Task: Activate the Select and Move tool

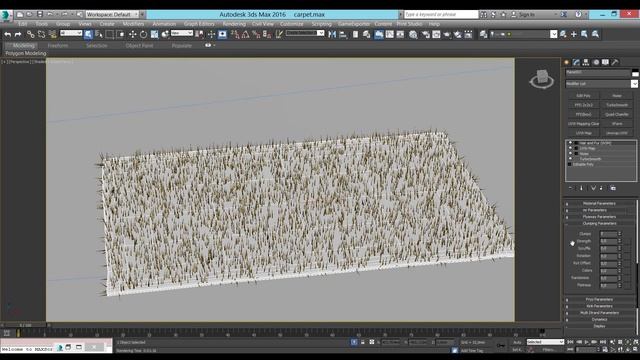Action: click(x=133, y=35)
